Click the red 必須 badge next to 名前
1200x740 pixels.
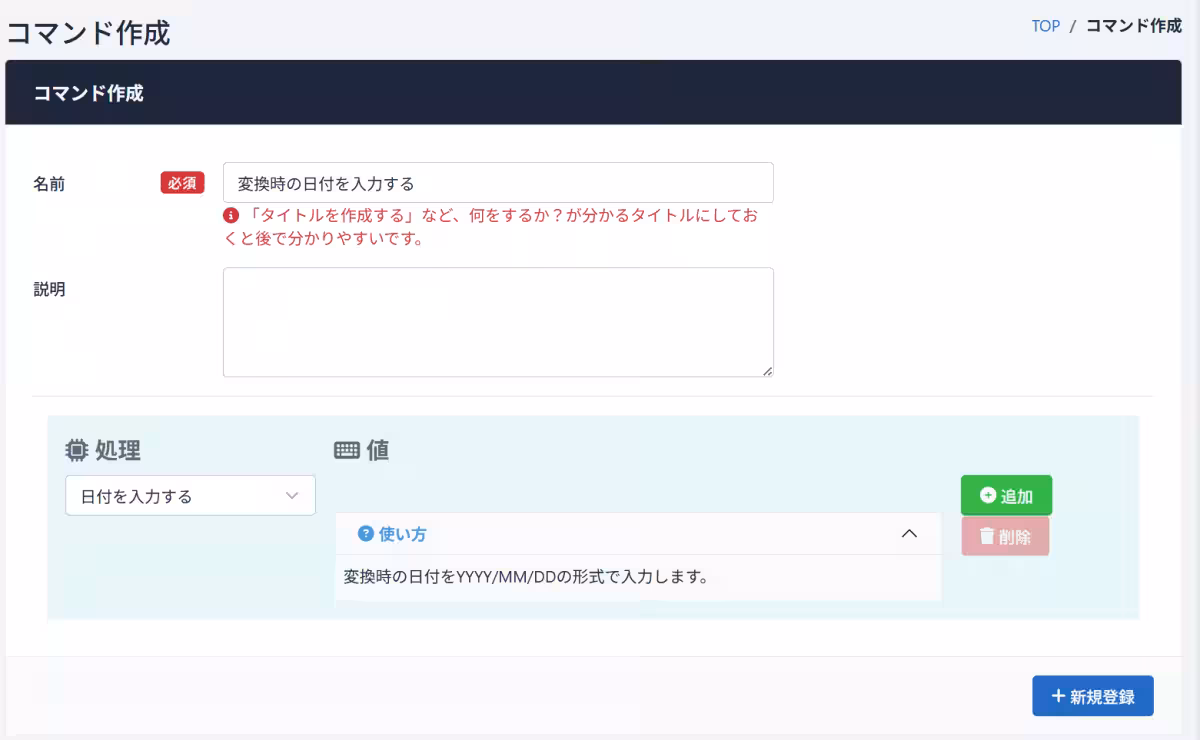(182, 182)
